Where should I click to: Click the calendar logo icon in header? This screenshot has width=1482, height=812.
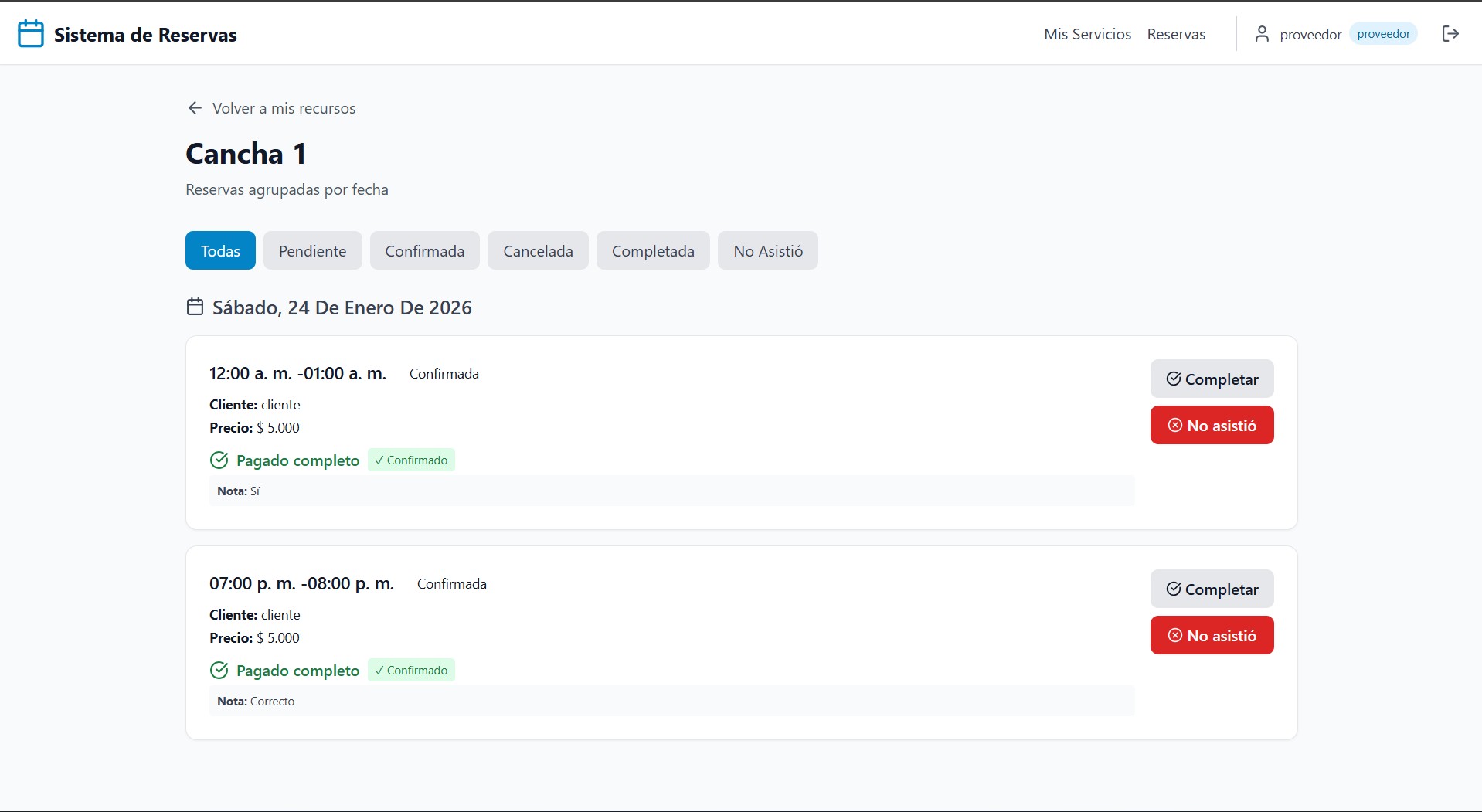click(x=31, y=34)
